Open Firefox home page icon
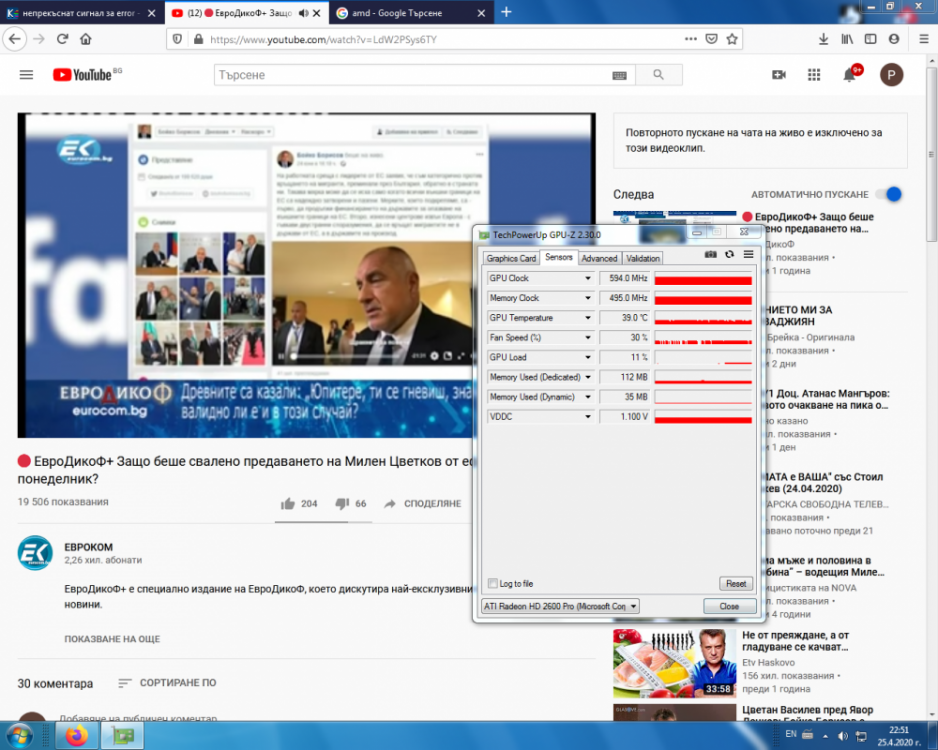Screen dimensions: 938x750 tap(86, 39)
